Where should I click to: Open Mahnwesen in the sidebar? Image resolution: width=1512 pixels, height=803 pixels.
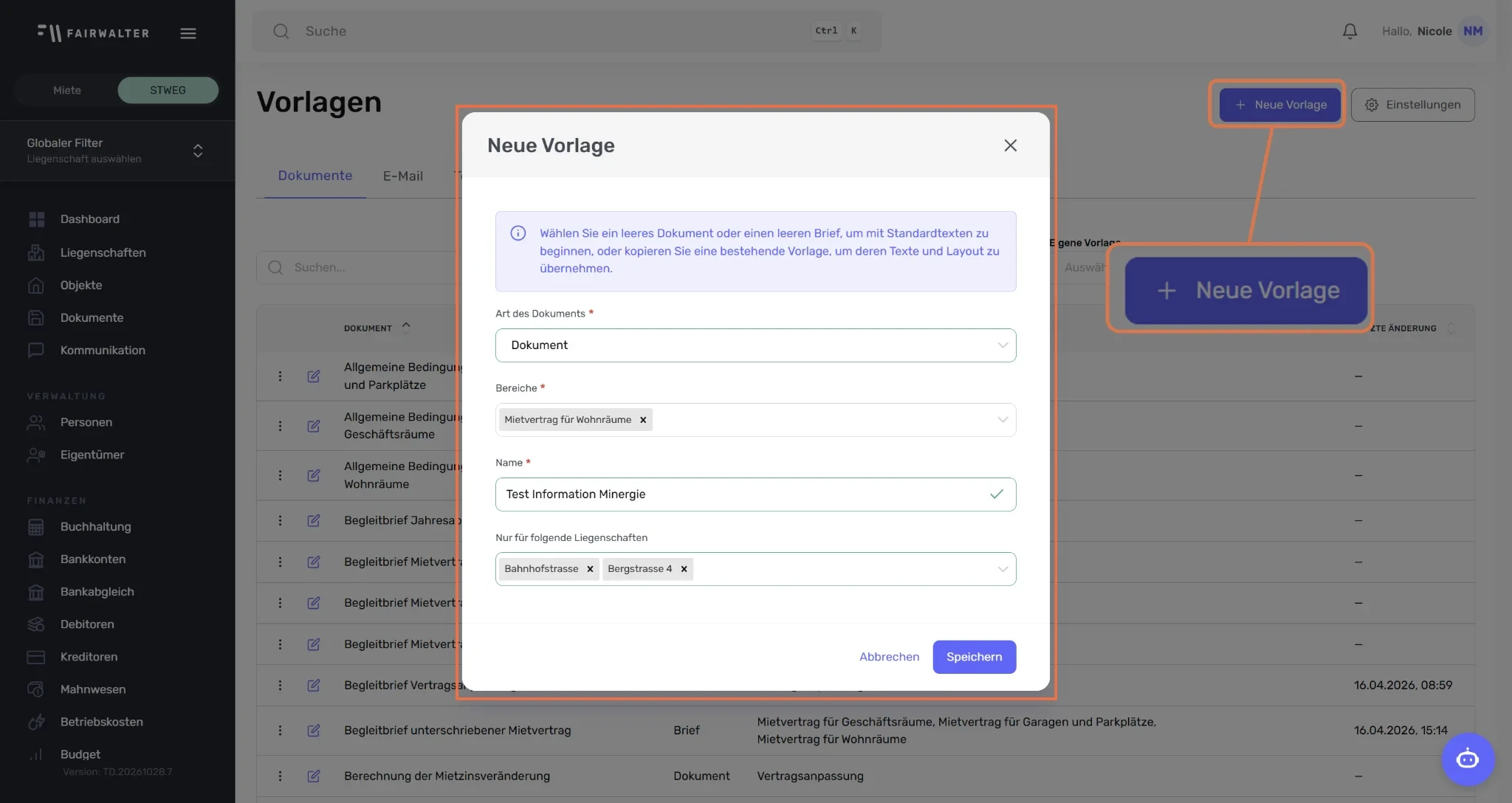coord(93,689)
